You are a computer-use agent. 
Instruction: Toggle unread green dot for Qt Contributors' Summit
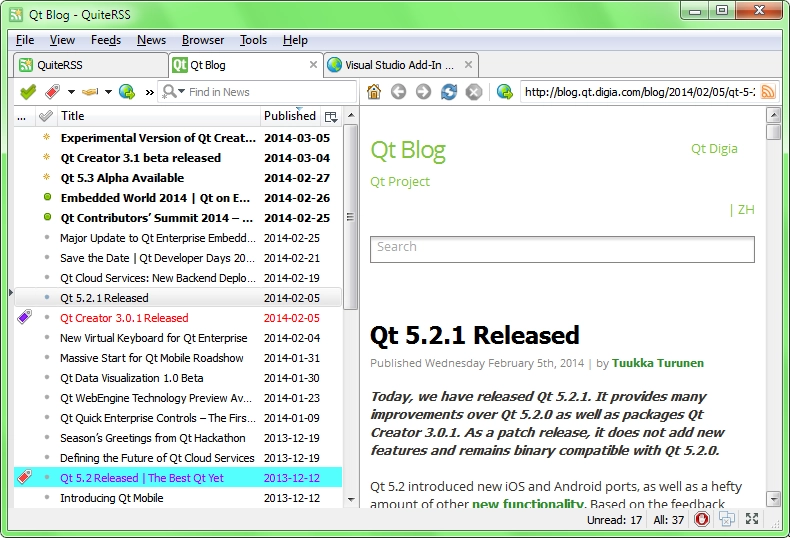(x=47, y=217)
